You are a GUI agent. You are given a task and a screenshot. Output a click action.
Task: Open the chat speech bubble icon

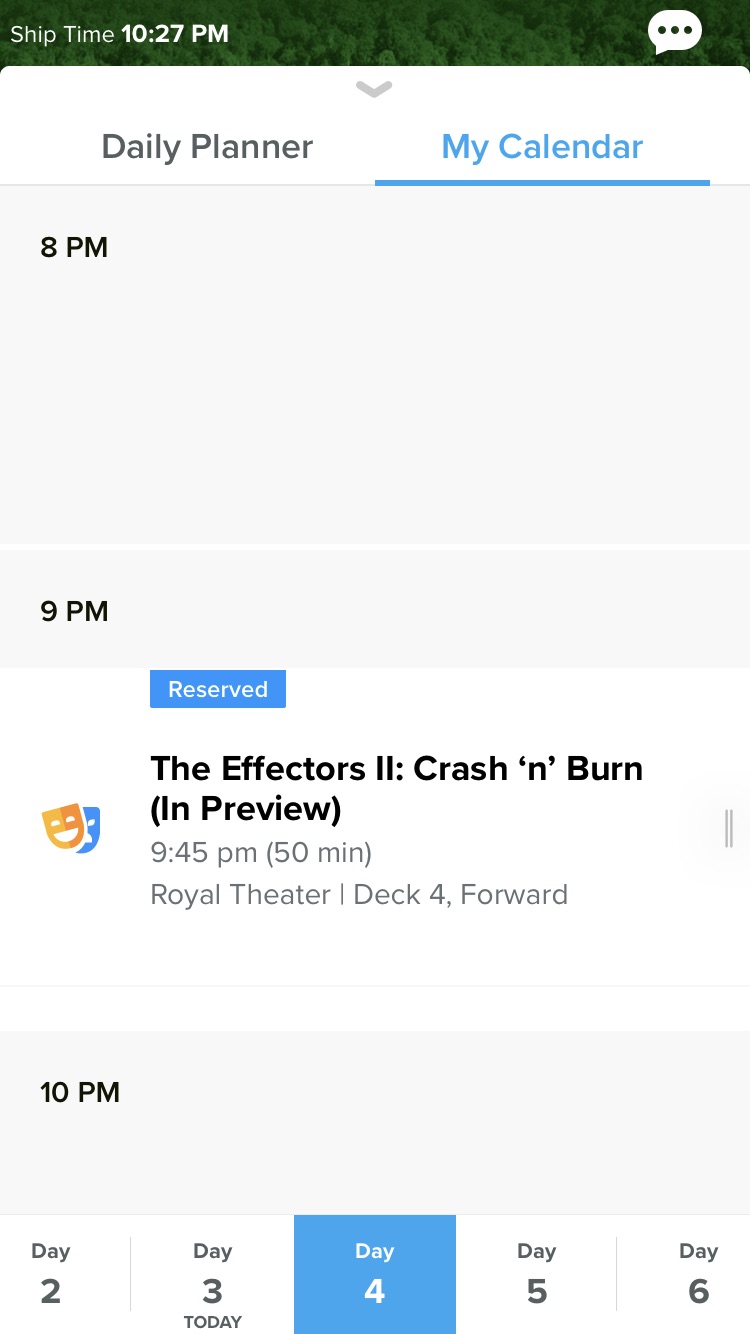pos(675,32)
